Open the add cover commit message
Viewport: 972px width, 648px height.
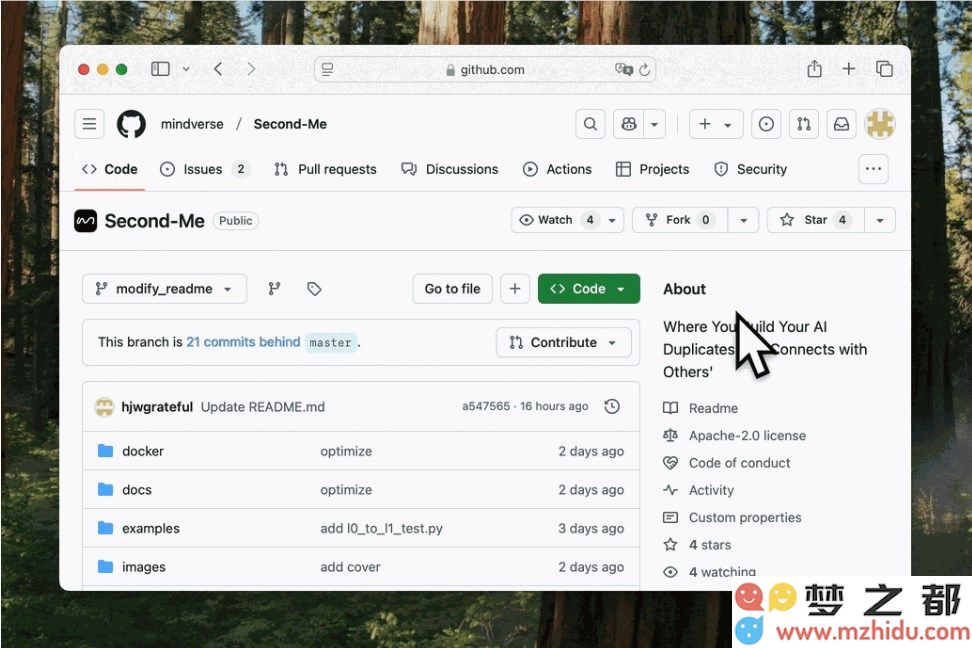pos(350,567)
